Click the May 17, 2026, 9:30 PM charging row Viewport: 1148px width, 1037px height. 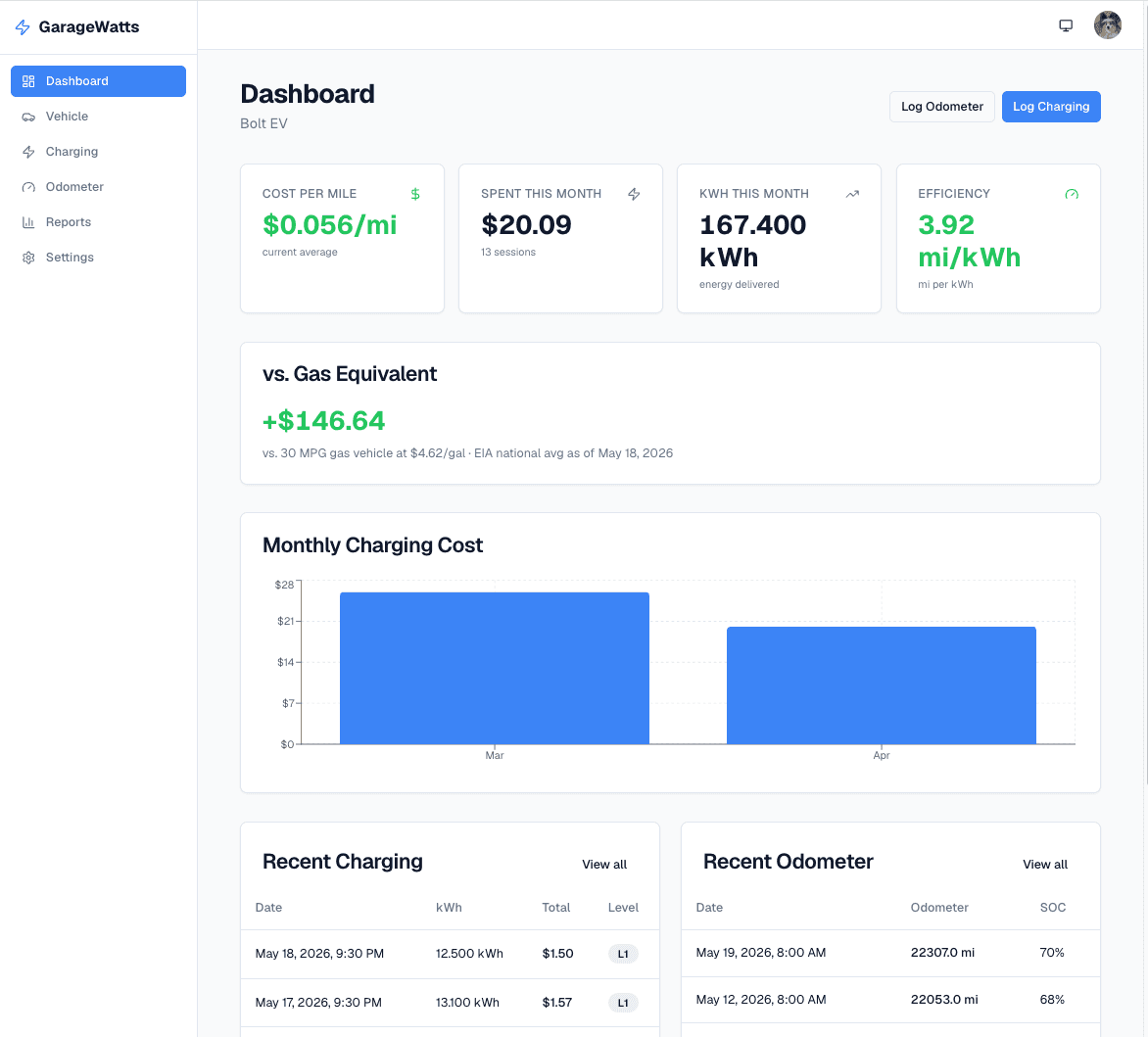450,1003
